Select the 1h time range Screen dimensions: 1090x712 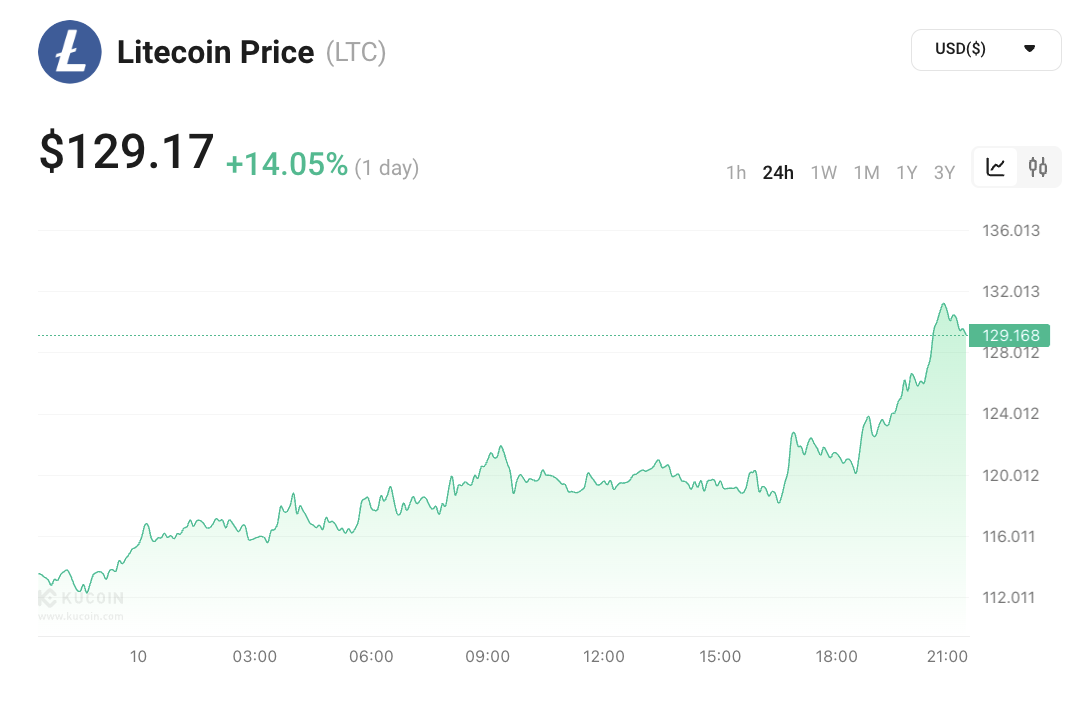[x=736, y=173]
